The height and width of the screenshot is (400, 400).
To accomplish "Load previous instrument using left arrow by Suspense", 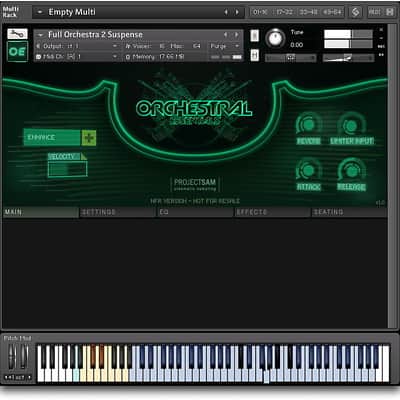I will pos(225,34).
